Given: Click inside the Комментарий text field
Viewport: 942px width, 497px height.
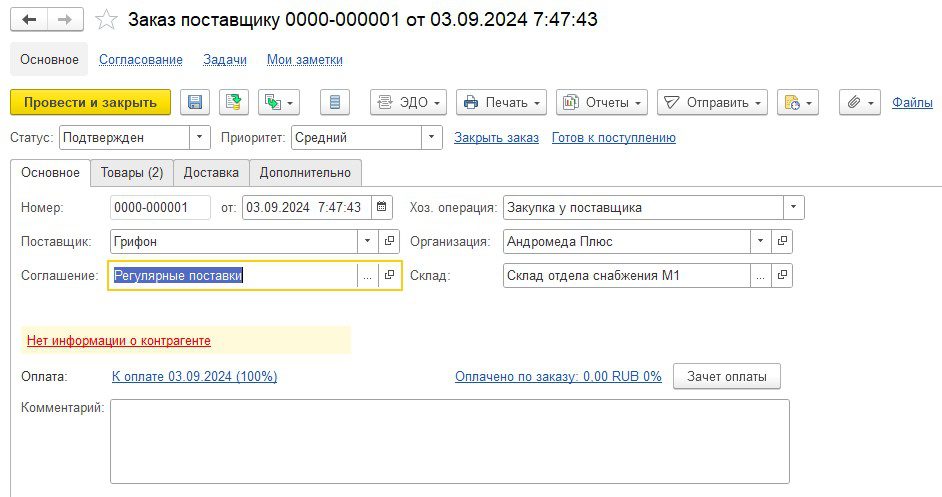Looking at the screenshot, I should [449, 441].
